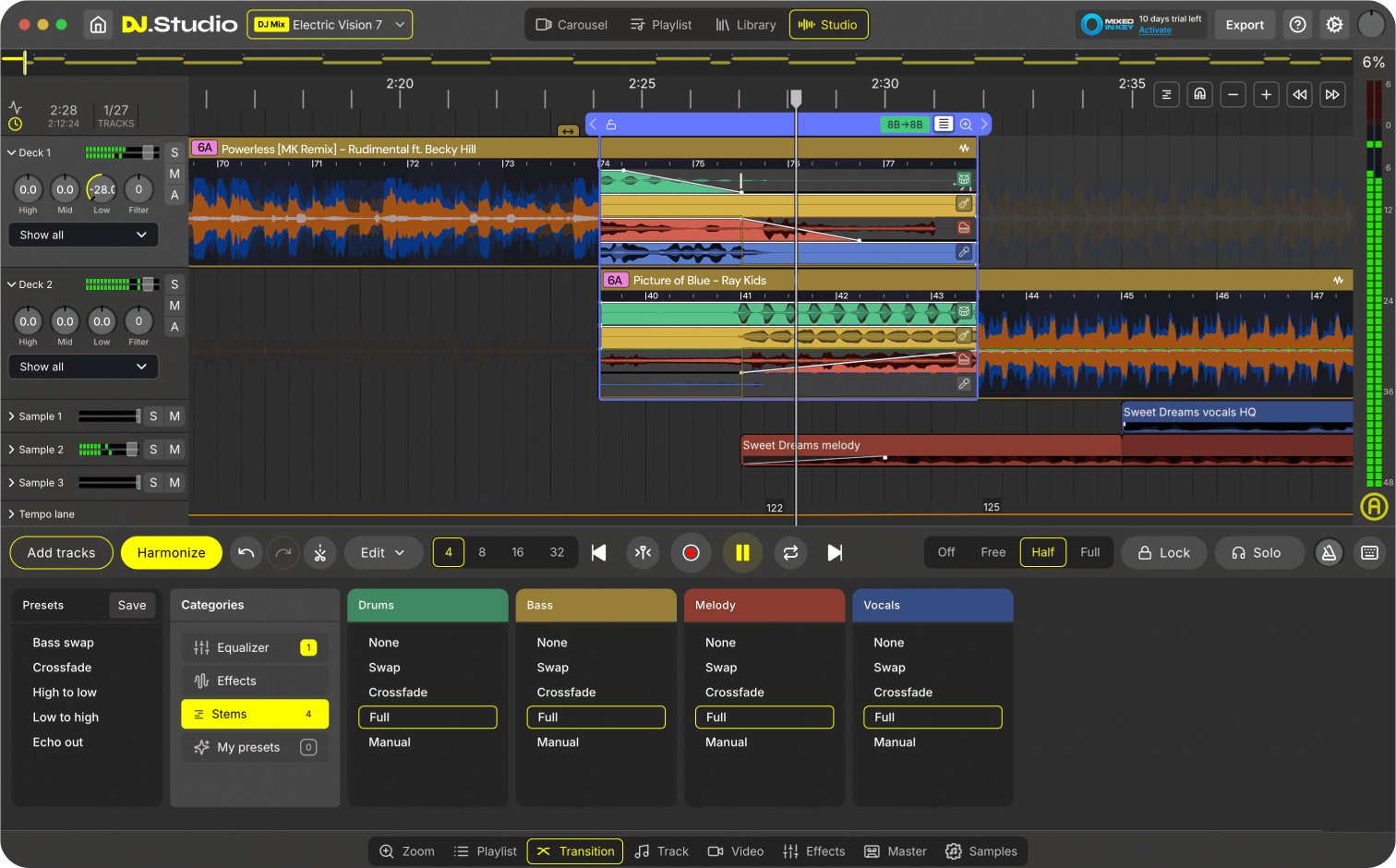Enable Full snap mode
Screen dimensions: 1396x868
point(1089,552)
